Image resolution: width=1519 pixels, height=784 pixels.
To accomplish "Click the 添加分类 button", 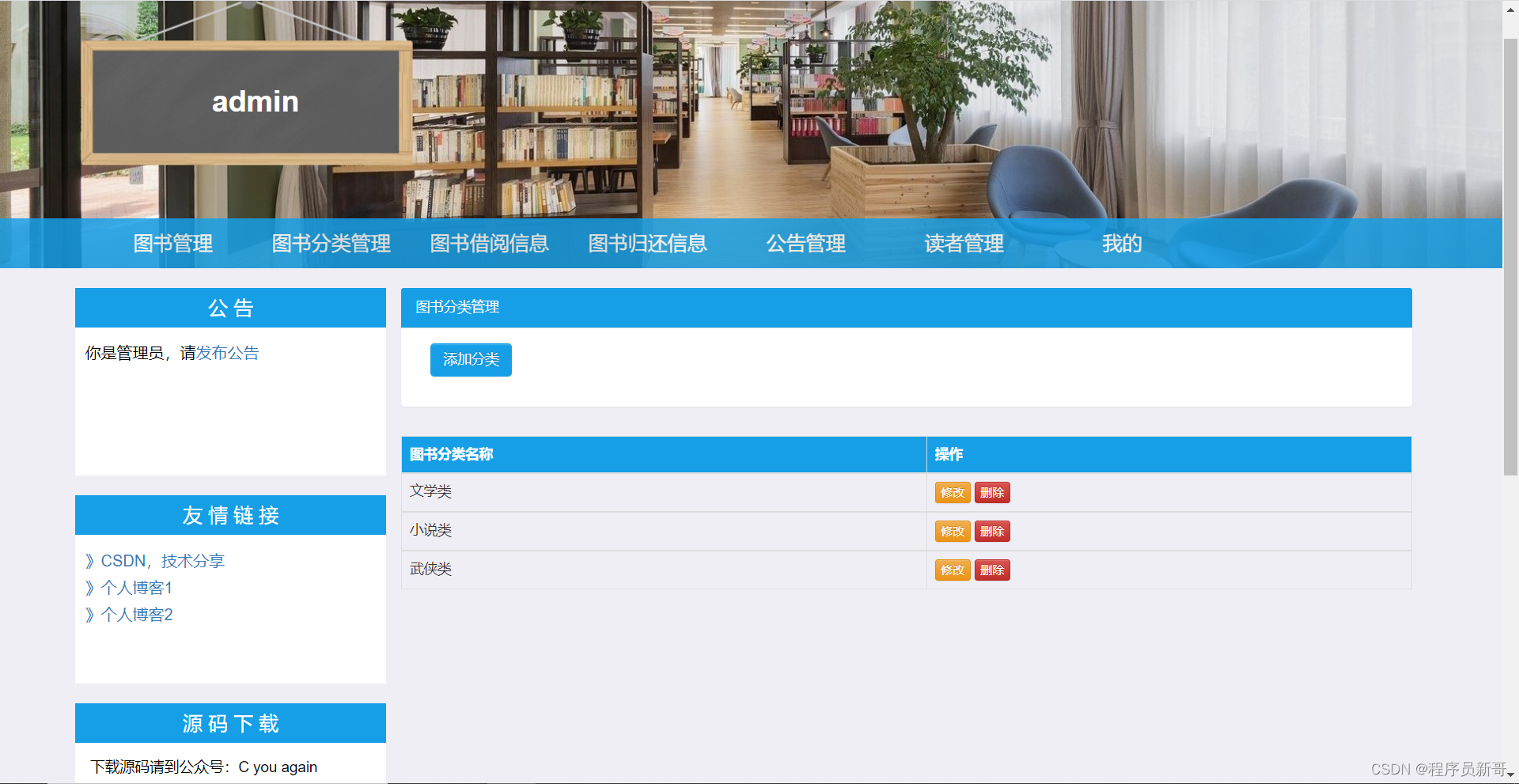I will [x=471, y=359].
